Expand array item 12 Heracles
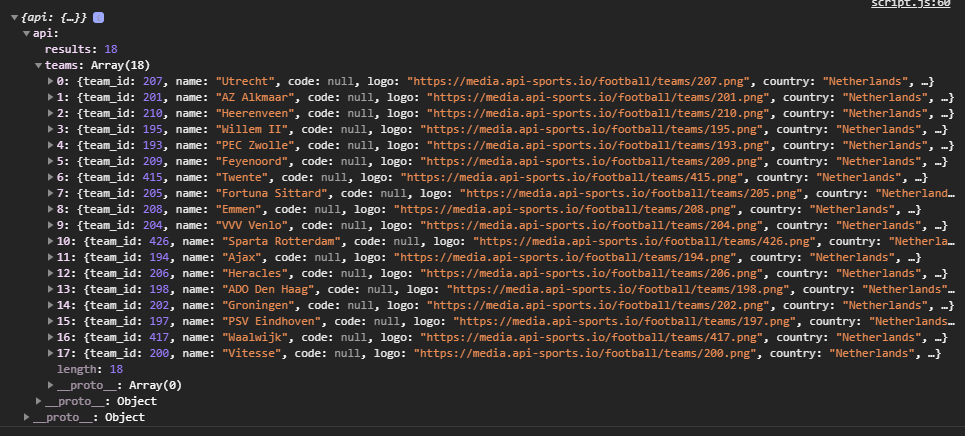This screenshot has width=965, height=436. 51,273
